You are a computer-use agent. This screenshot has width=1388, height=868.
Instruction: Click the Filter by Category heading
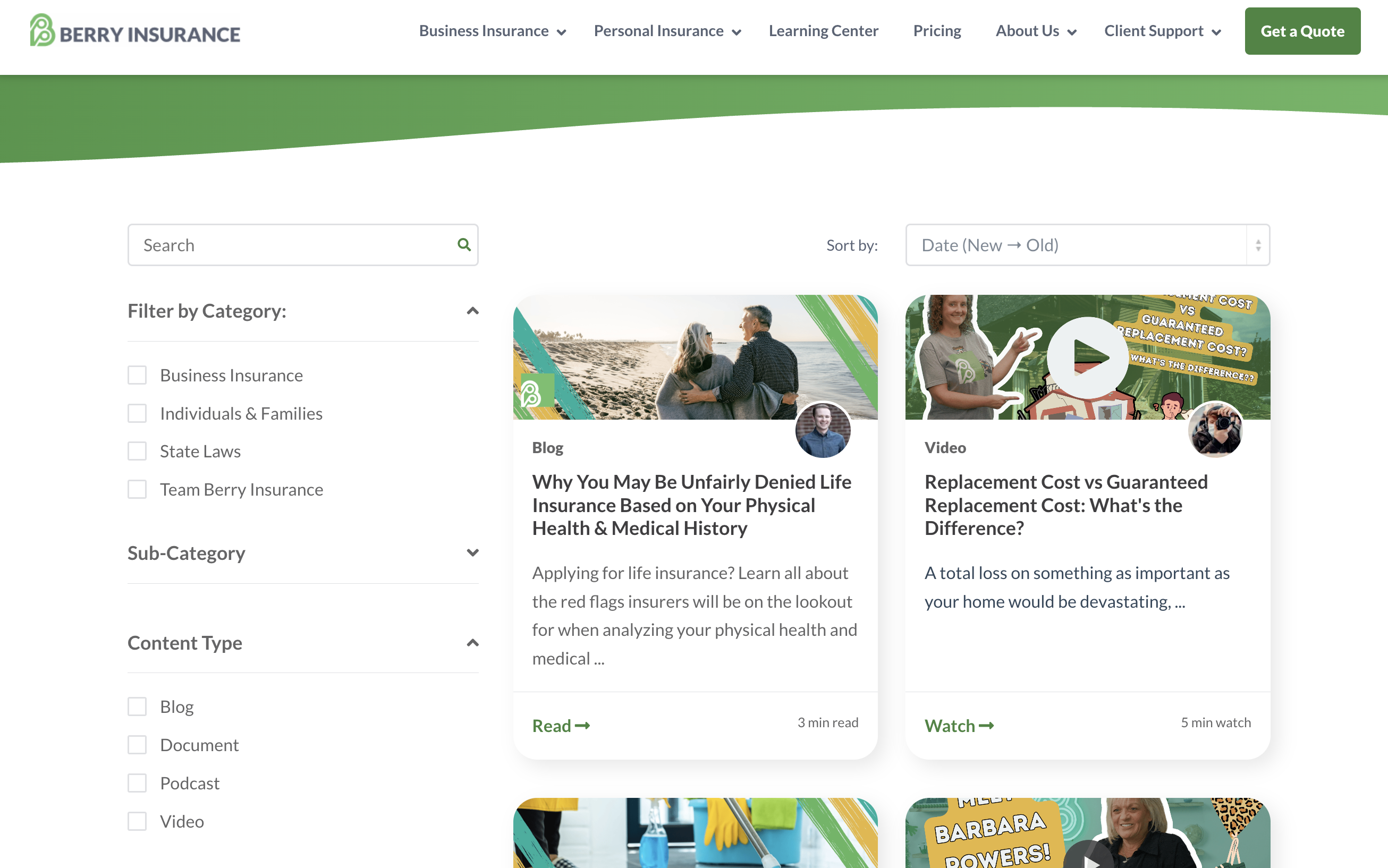207,311
